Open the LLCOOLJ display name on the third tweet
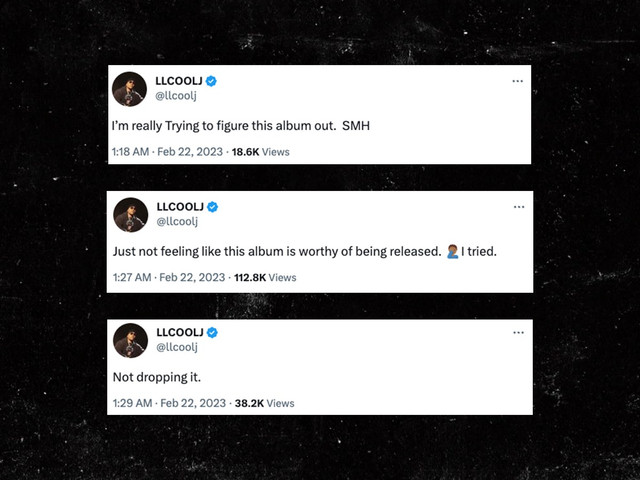 coord(180,332)
